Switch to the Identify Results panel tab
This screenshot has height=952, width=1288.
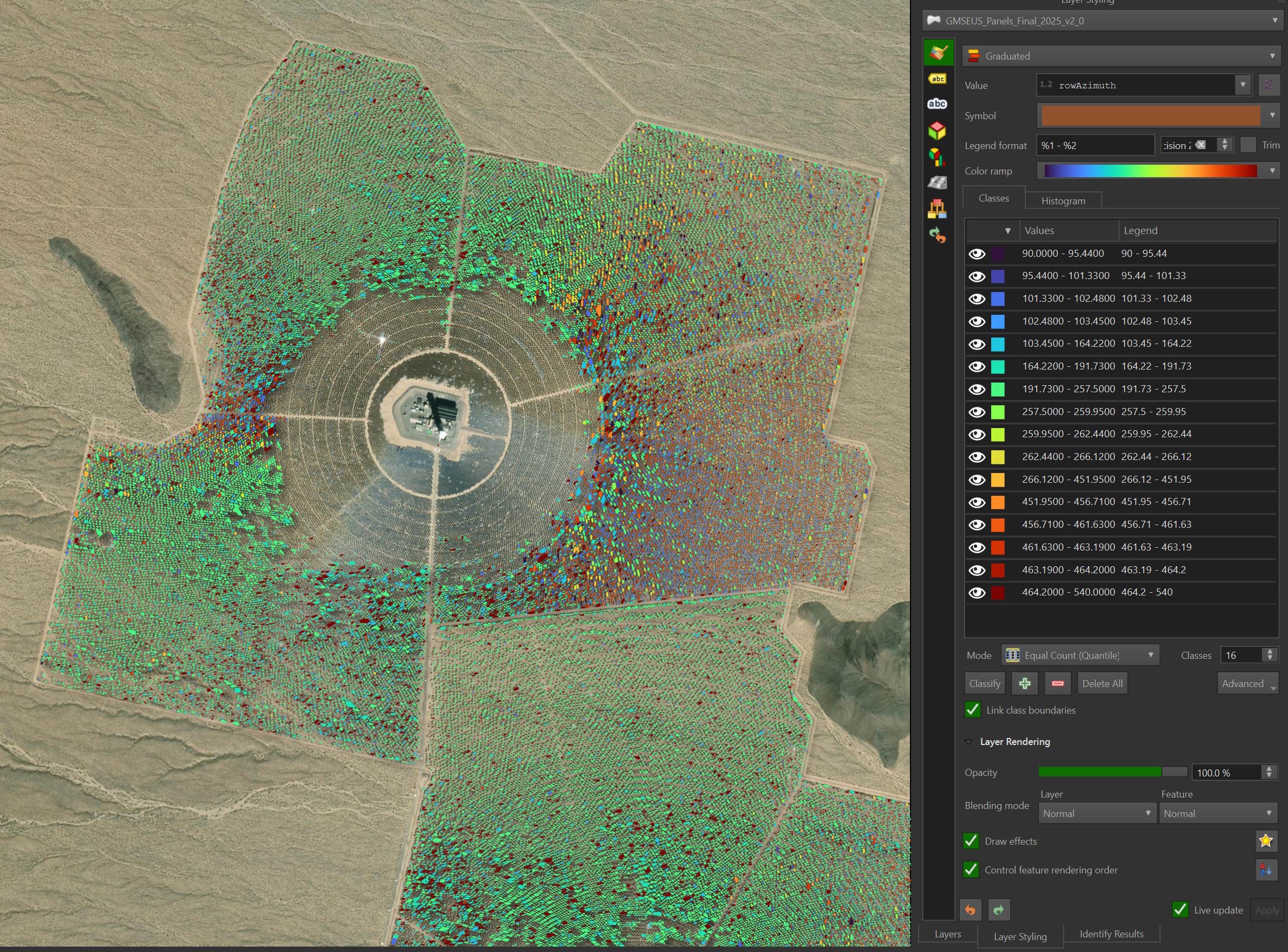pyautogui.click(x=1111, y=934)
